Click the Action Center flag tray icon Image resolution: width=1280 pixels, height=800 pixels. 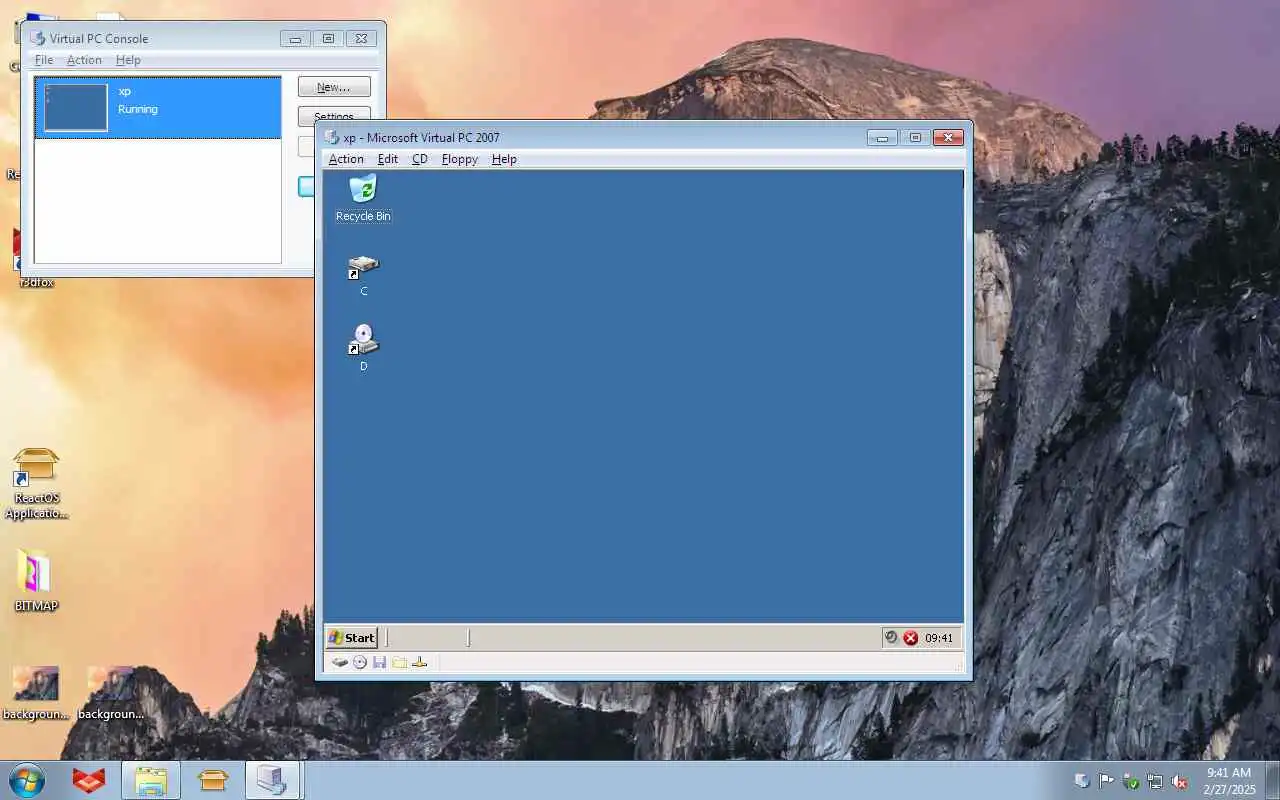click(1106, 781)
